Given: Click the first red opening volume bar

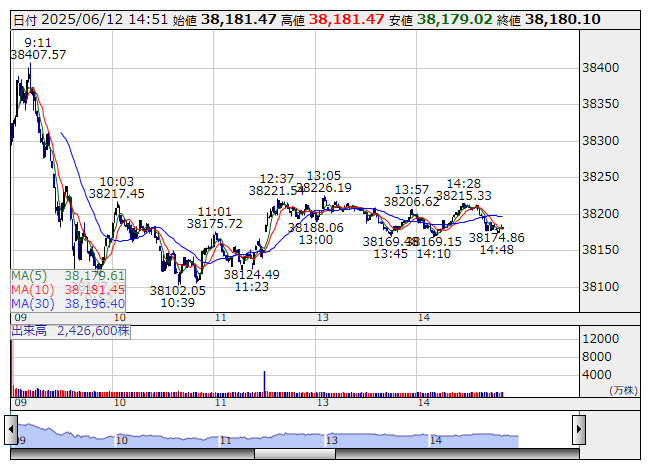Looking at the screenshot, I should tap(12, 368).
